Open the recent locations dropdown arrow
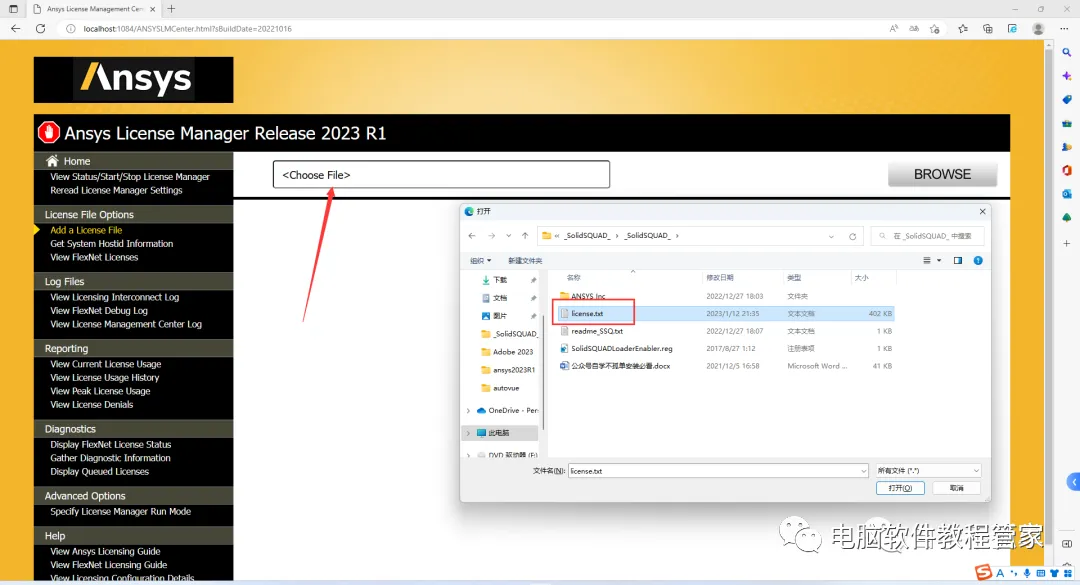 point(508,236)
